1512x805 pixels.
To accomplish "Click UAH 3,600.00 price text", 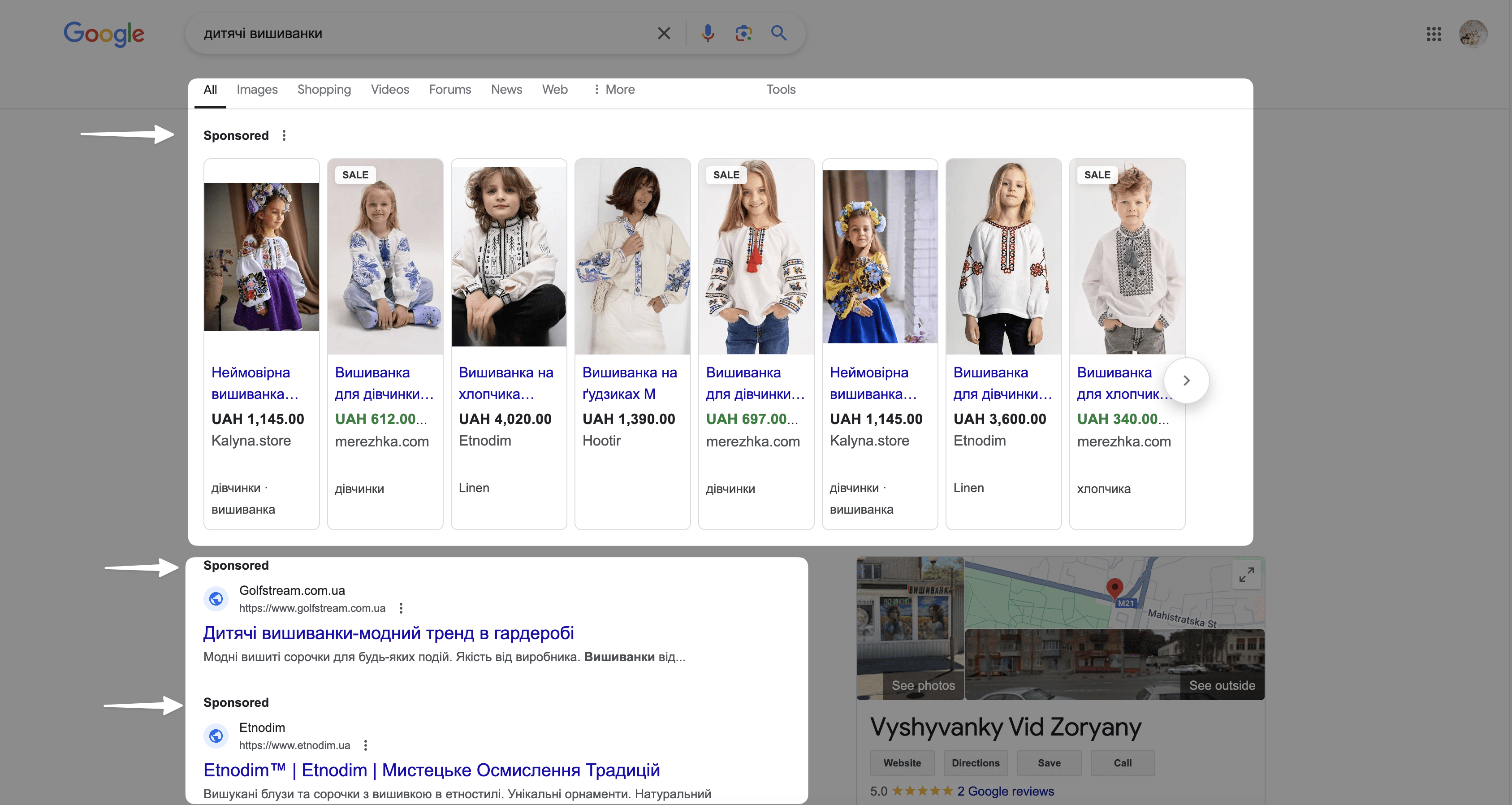I will (x=1000, y=419).
